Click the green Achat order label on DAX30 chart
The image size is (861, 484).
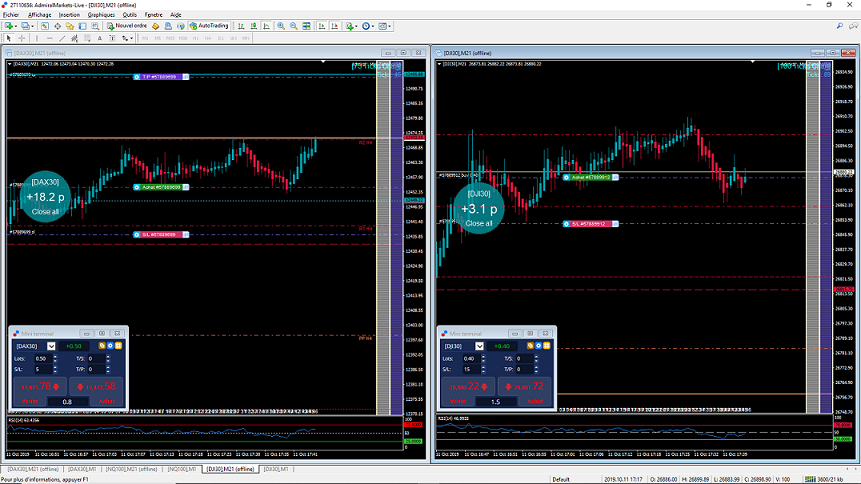[161, 187]
